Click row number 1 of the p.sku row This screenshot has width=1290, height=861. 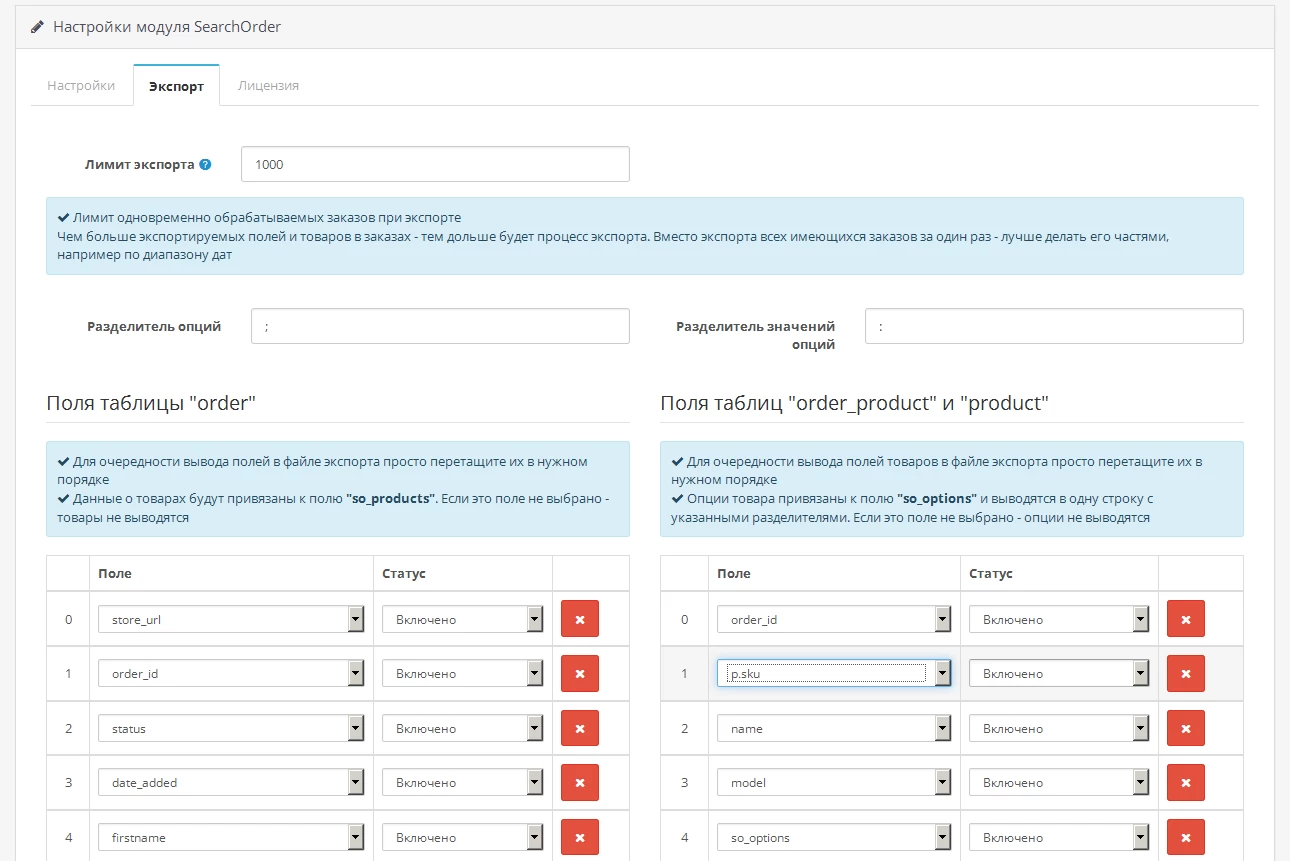point(685,673)
